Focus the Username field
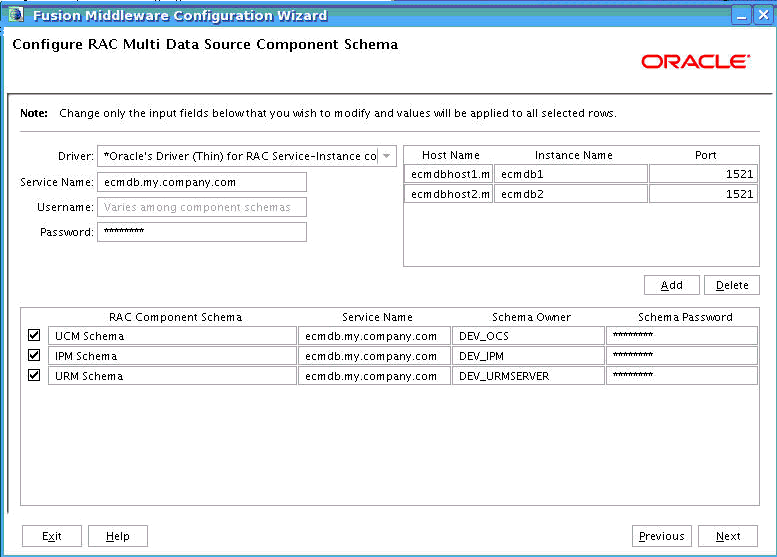The height and width of the screenshot is (557, 777). click(x=202, y=207)
